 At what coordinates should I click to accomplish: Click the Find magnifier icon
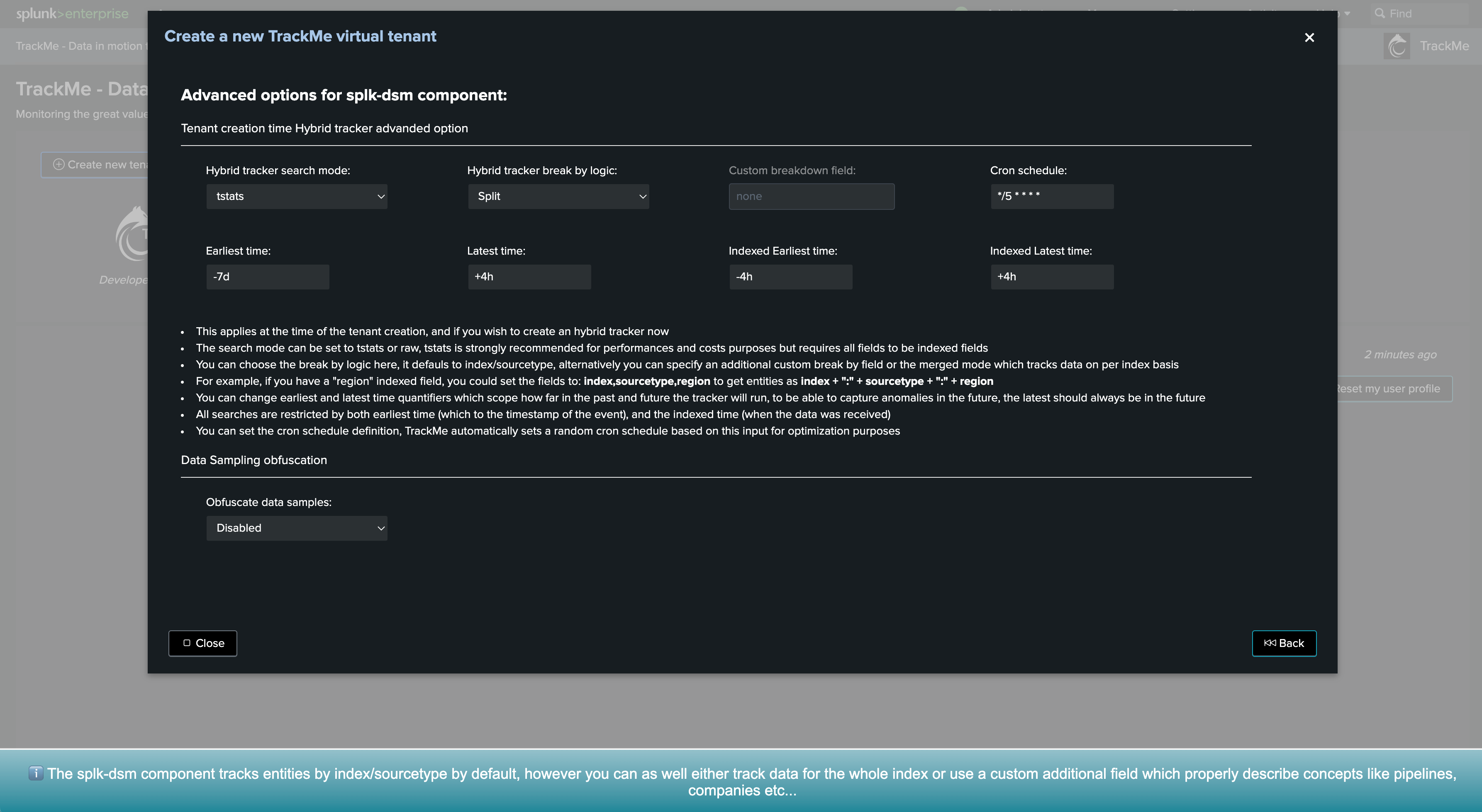[x=1380, y=13]
